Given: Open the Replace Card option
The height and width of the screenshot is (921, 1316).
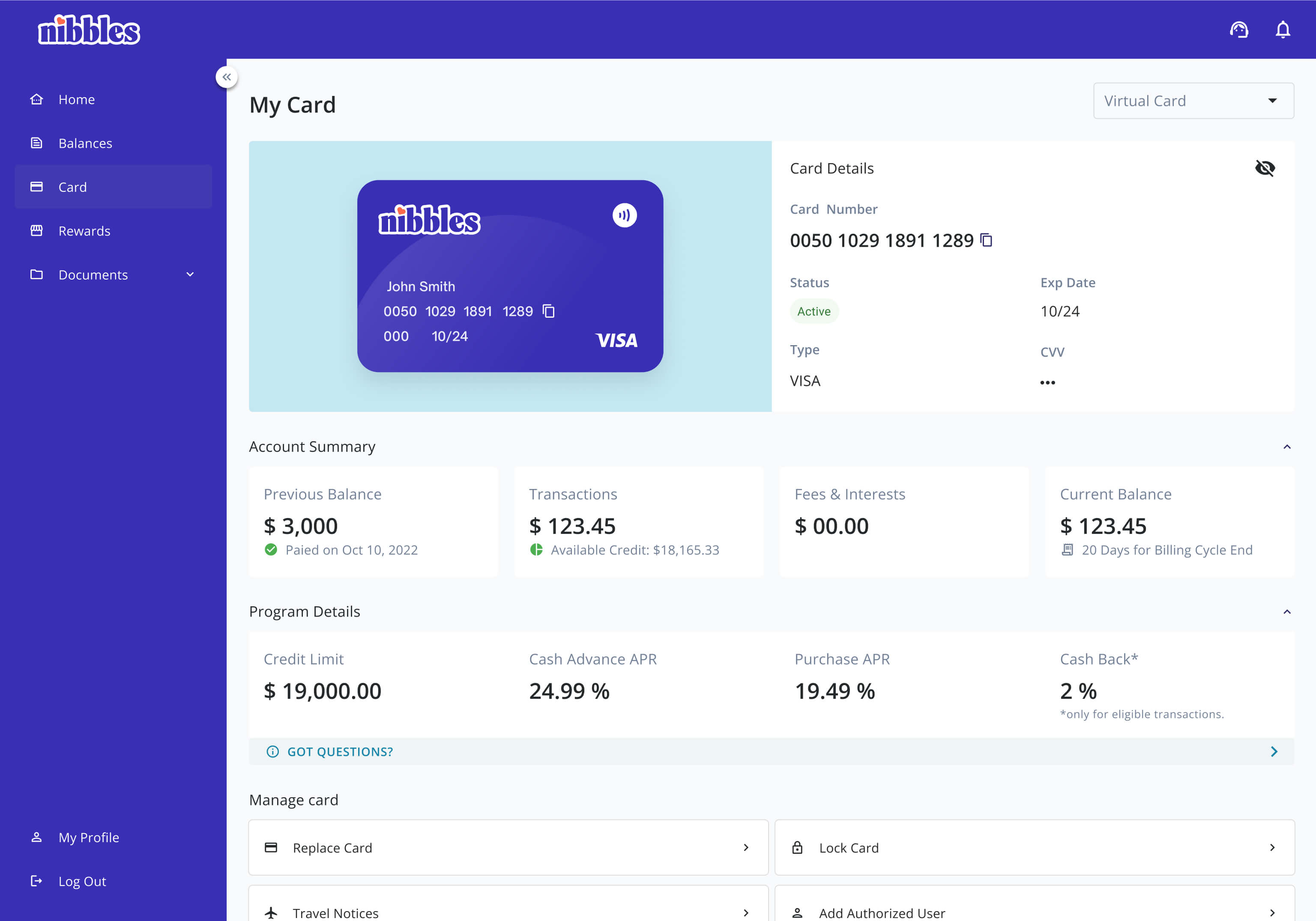Looking at the screenshot, I should 508,847.
